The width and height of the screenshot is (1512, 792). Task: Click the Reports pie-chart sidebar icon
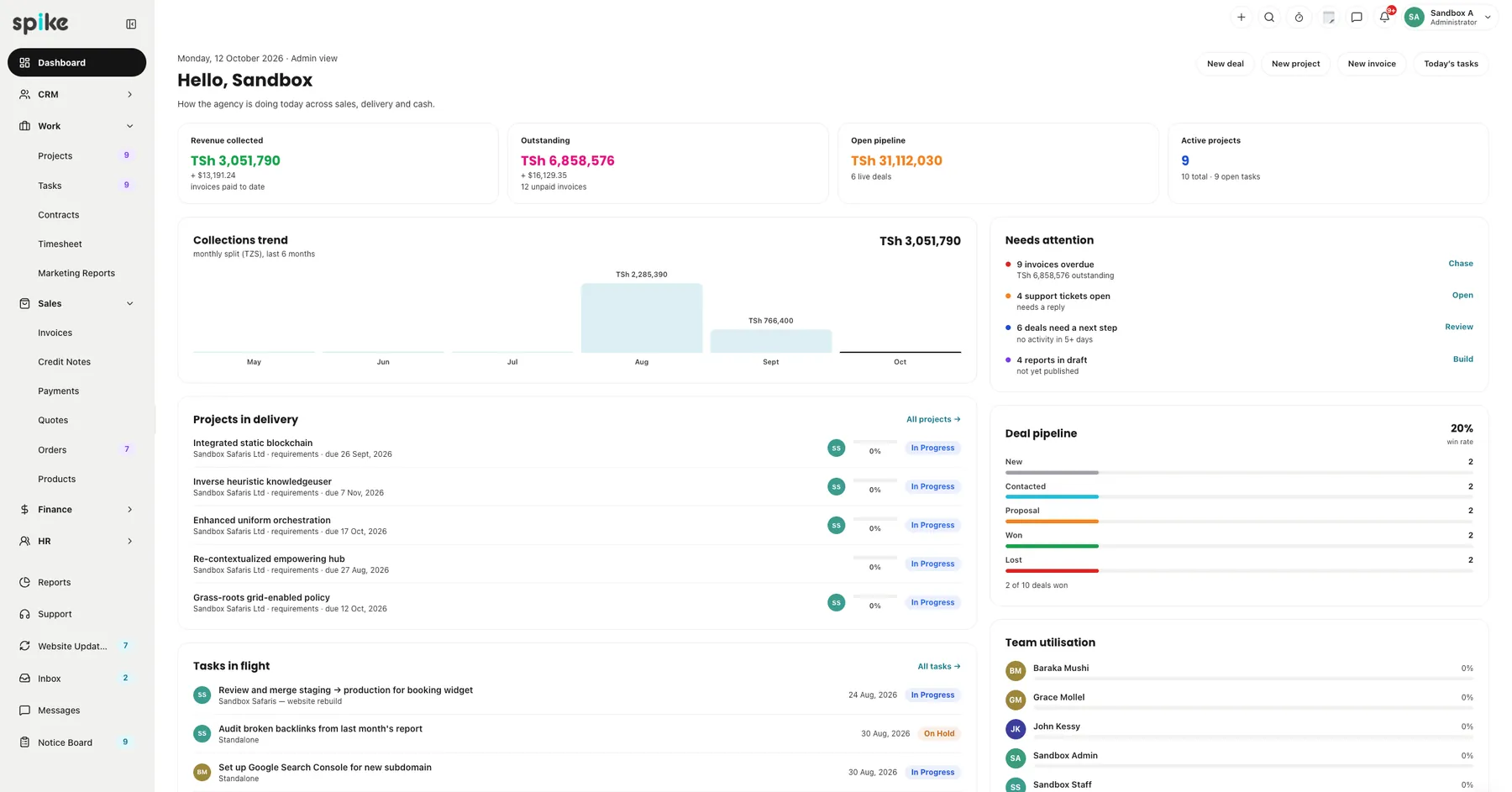pyautogui.click(x=24, y=582)
